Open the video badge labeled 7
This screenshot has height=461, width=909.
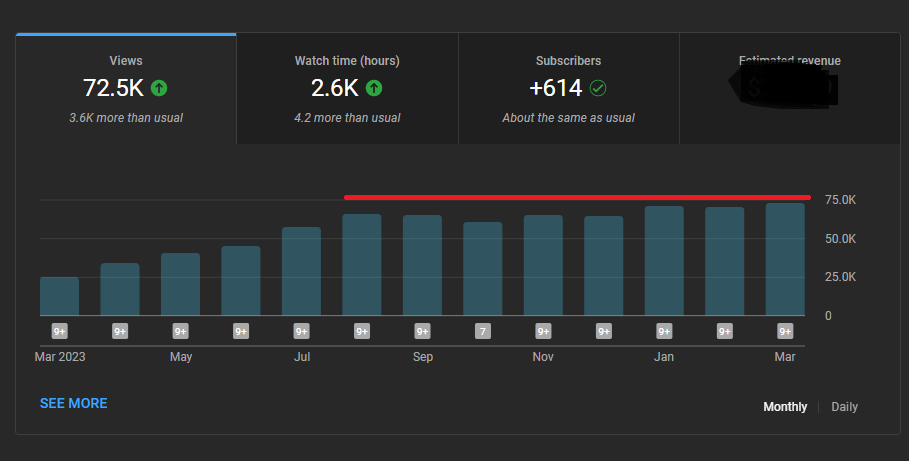tap(483, 331)
